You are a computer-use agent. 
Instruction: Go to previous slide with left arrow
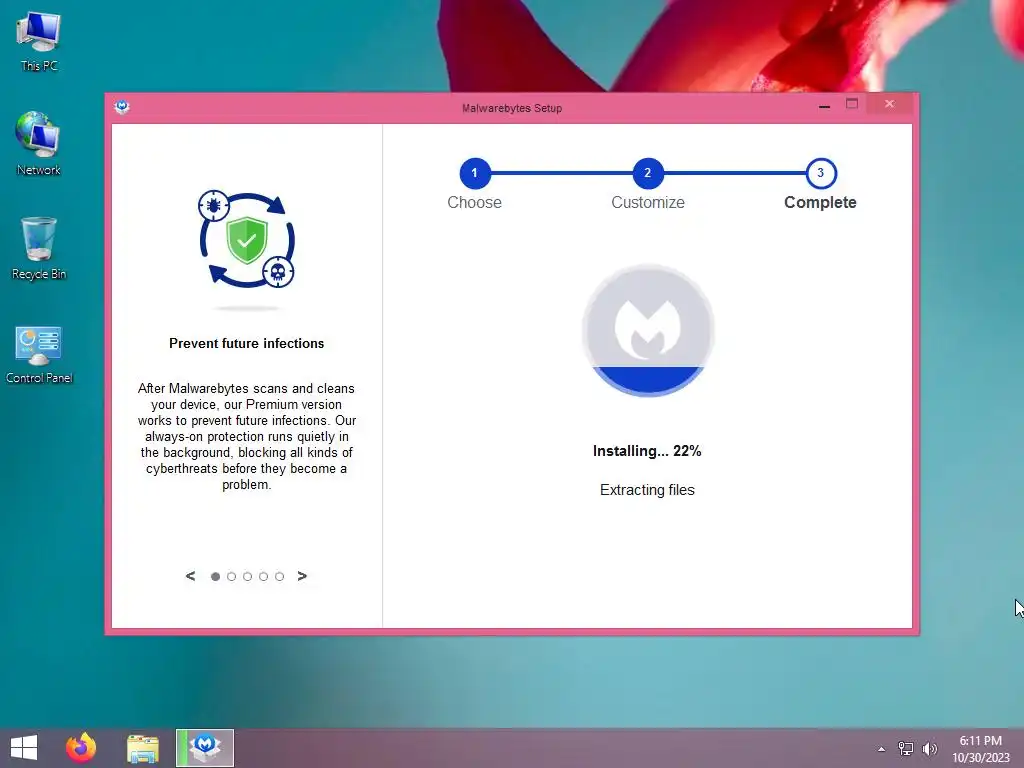pyautogui.click(x=190, y=576)
